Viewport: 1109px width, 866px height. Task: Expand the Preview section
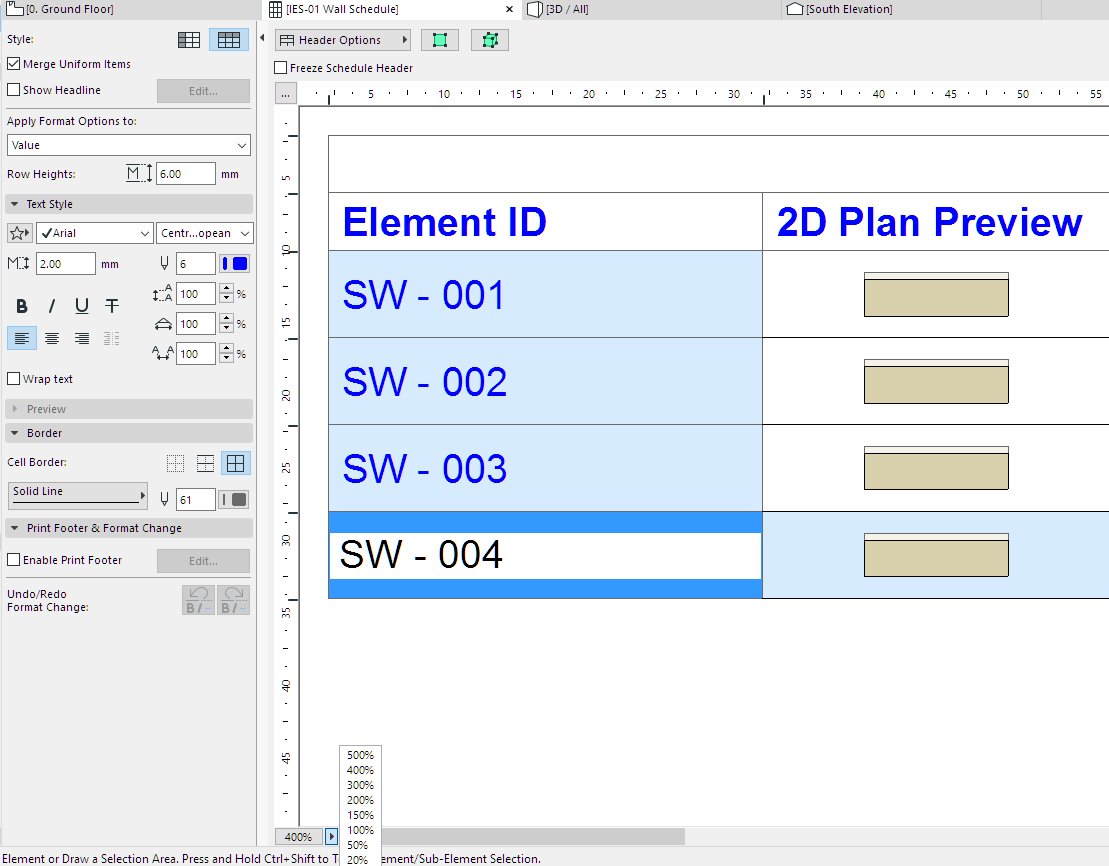click(14, 409)
